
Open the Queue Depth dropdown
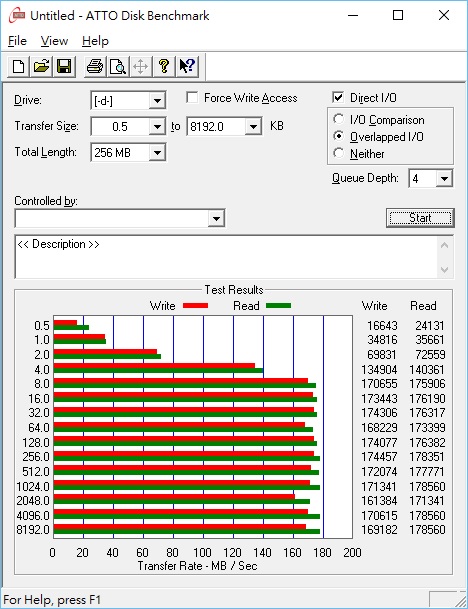pos(444,179)
